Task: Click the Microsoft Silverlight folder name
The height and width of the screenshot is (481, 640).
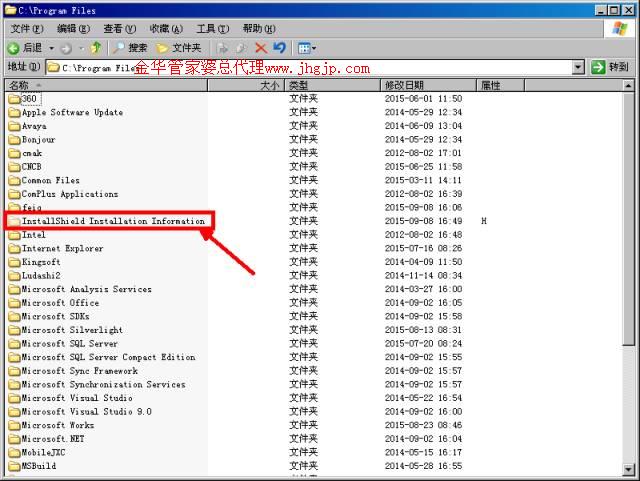Action: [72, 330]
